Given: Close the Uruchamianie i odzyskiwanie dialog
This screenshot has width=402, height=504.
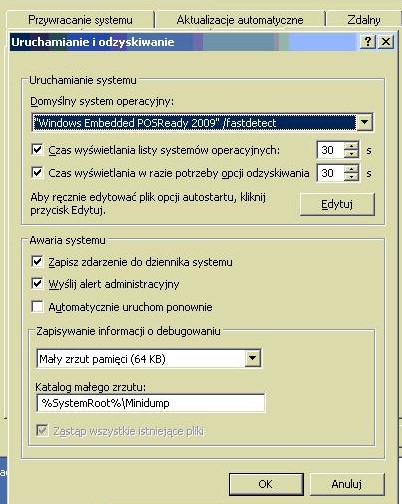Looking at the screenshot, I should click(x=386, y=42).
